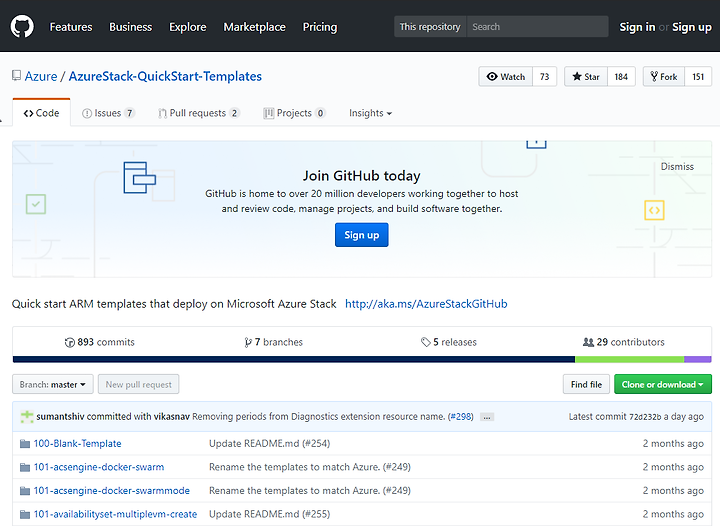View 29 contributors
720x526 pixels.
coord(624,342)
